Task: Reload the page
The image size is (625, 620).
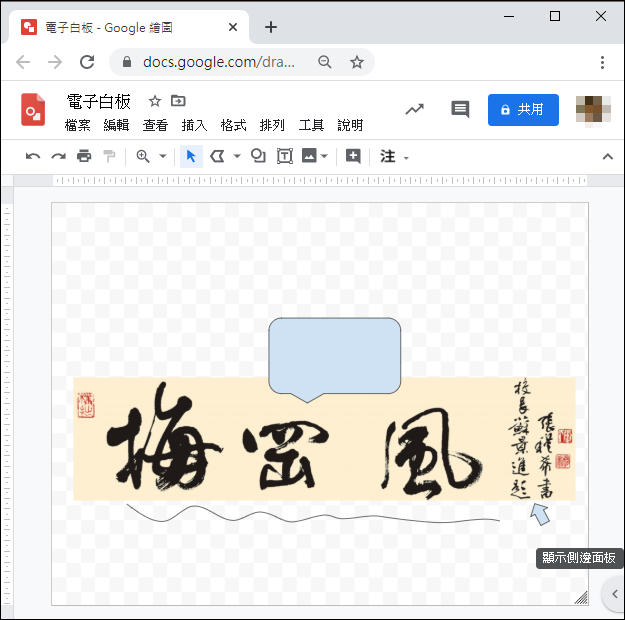Action: (x=87, y=62)
